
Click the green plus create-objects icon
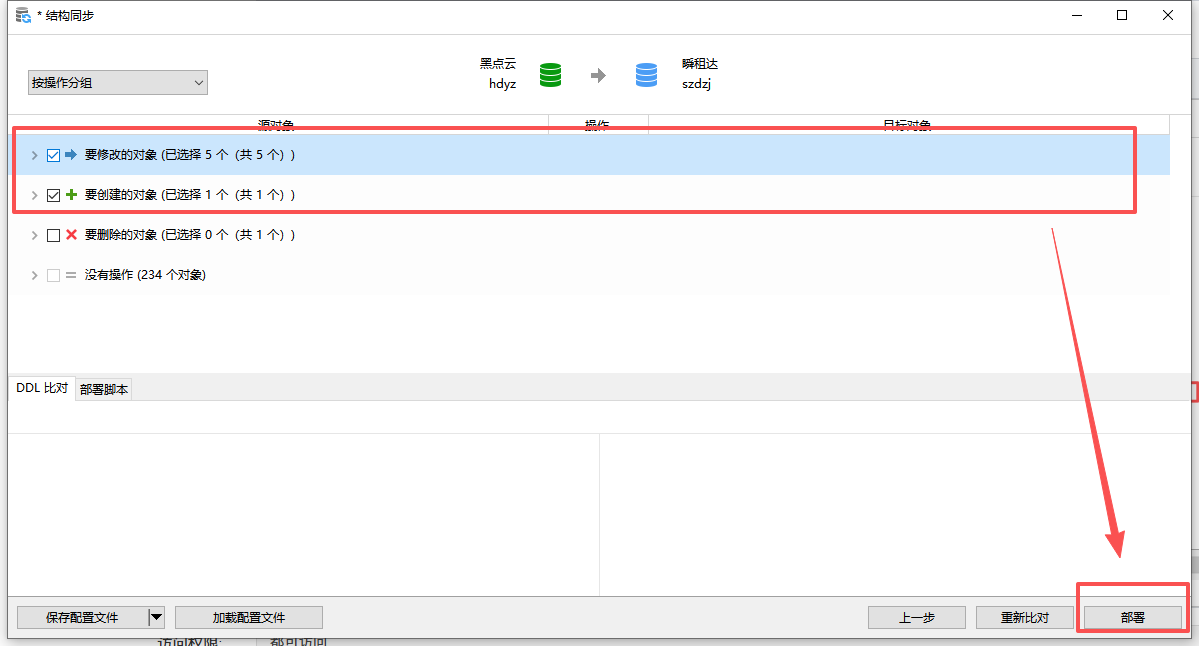(71, 195)
